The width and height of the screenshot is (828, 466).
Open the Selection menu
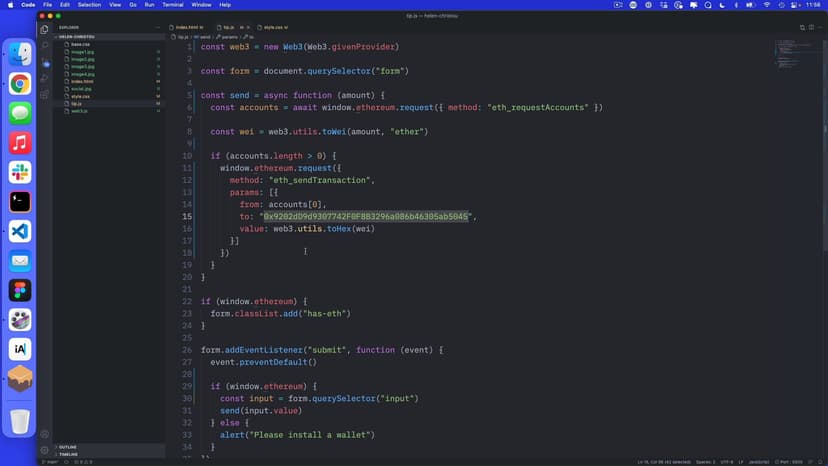tap(89, 5)
